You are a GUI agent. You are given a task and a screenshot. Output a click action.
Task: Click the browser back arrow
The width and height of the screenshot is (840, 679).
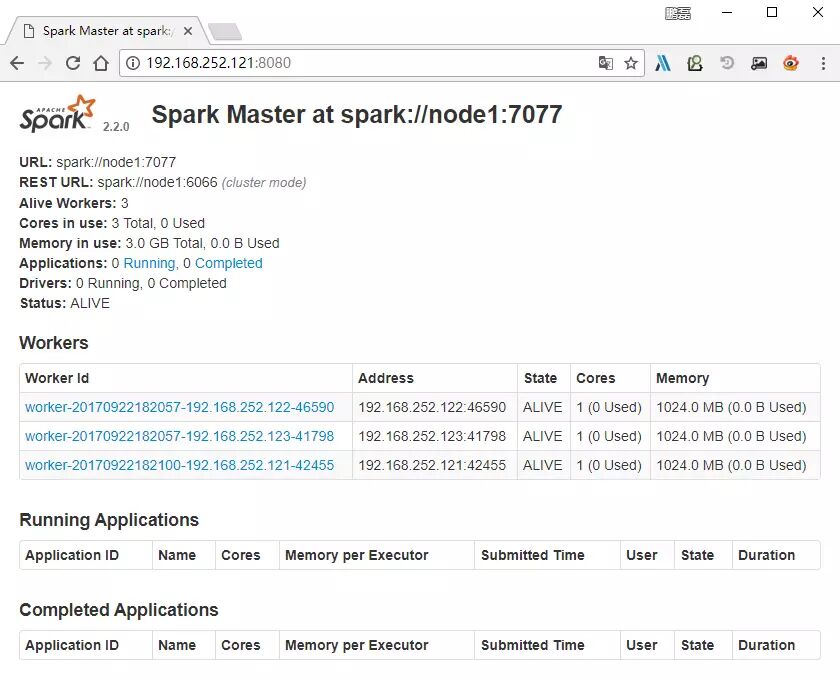(17, 63)
